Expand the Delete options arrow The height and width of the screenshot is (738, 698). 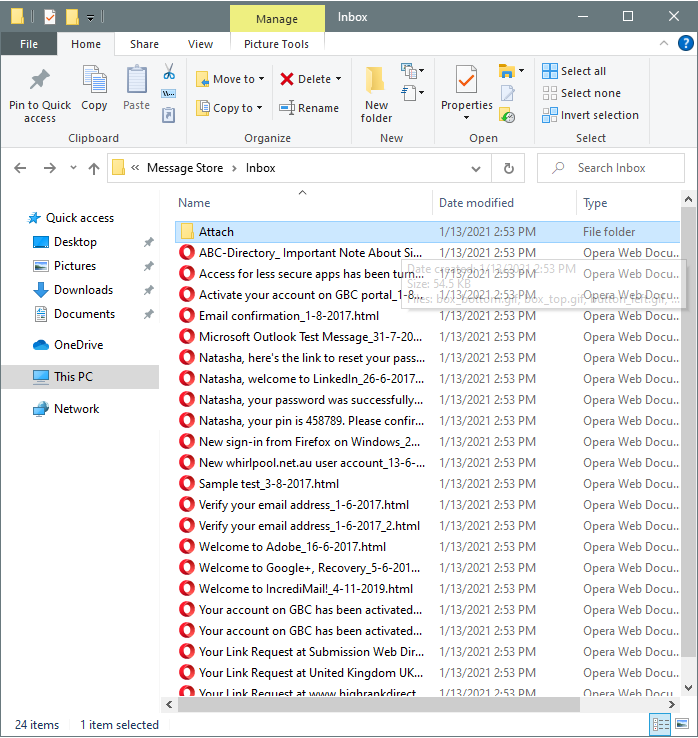point(339,79)
